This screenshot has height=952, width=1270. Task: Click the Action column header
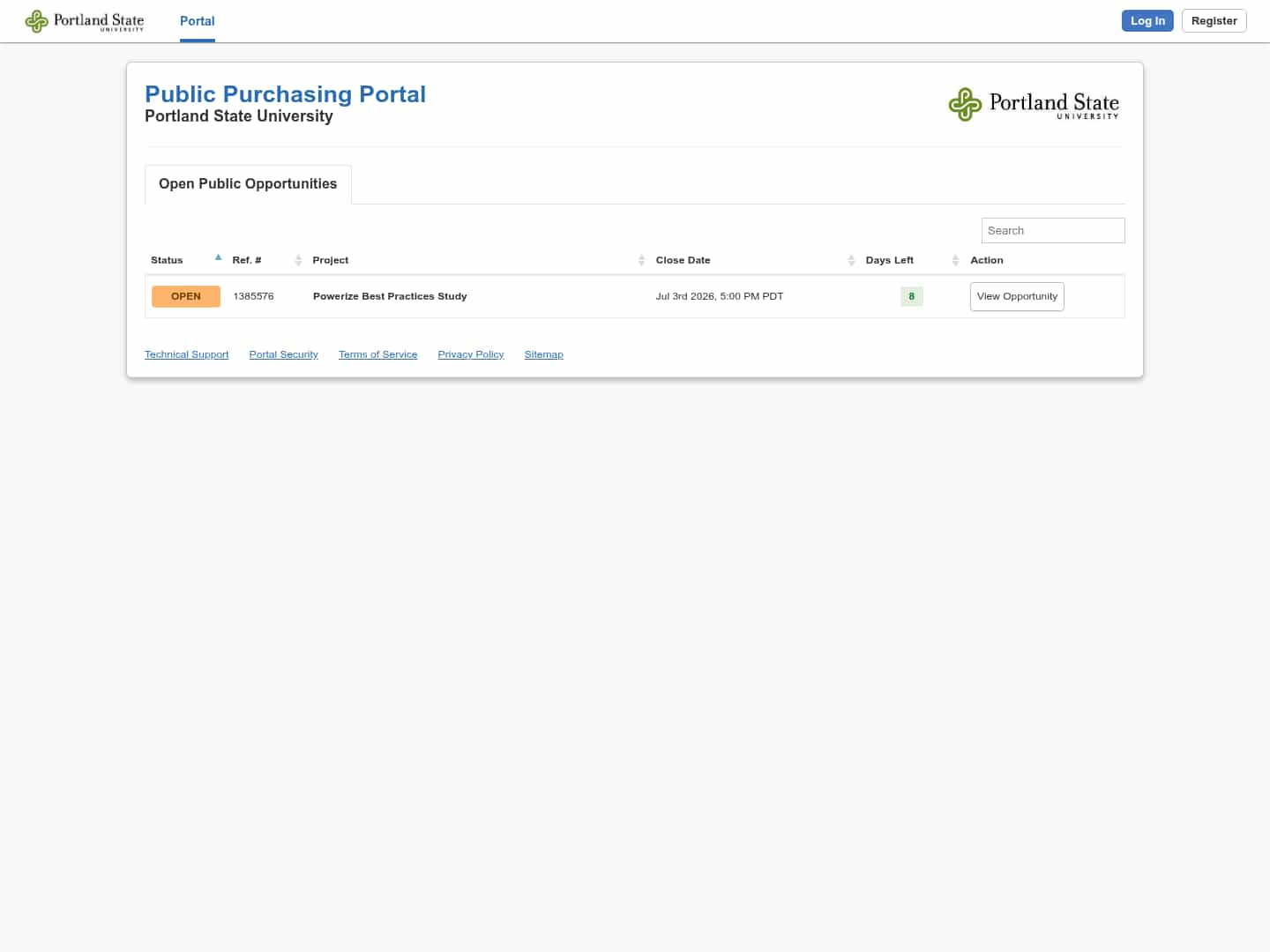pos(987,260)
